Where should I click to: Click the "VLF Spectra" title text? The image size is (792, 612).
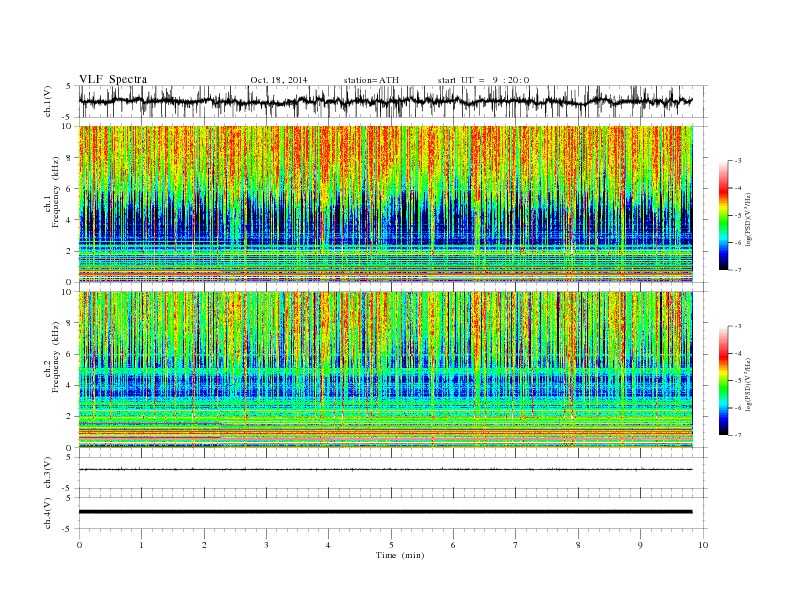[113, 79]
